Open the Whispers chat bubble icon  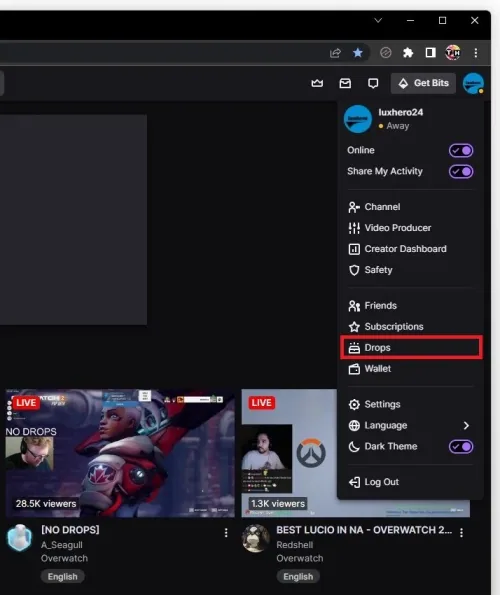[x=373, y=83]
